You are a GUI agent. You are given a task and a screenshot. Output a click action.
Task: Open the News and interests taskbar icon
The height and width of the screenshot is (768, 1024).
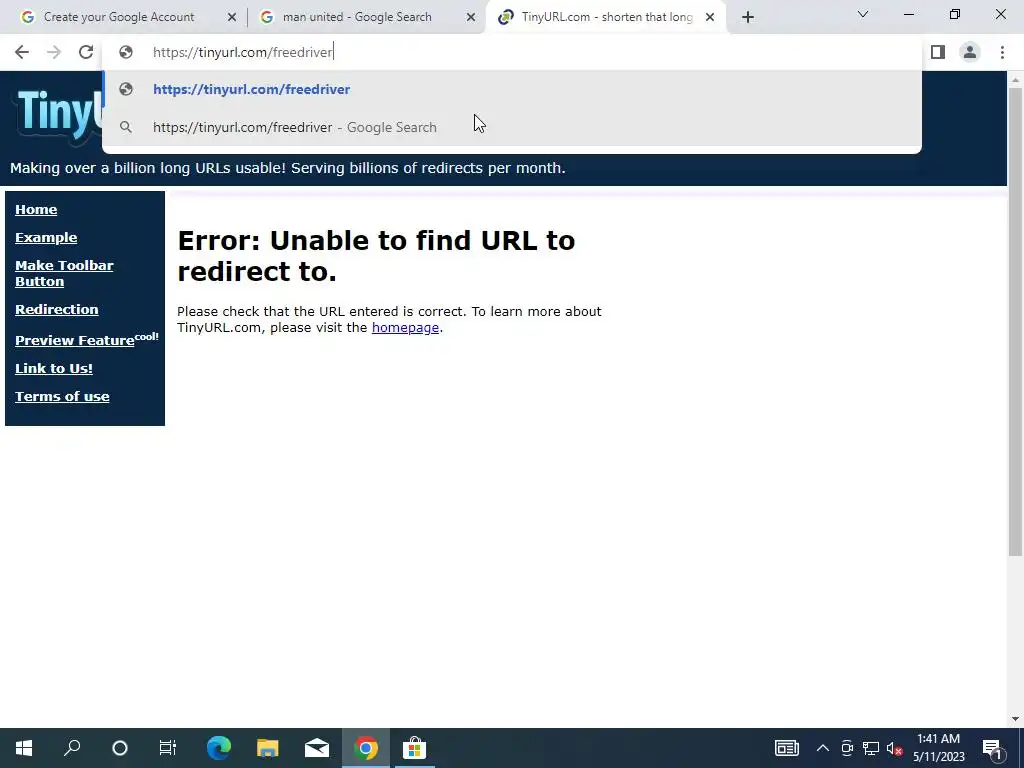[x=787, y=748]
